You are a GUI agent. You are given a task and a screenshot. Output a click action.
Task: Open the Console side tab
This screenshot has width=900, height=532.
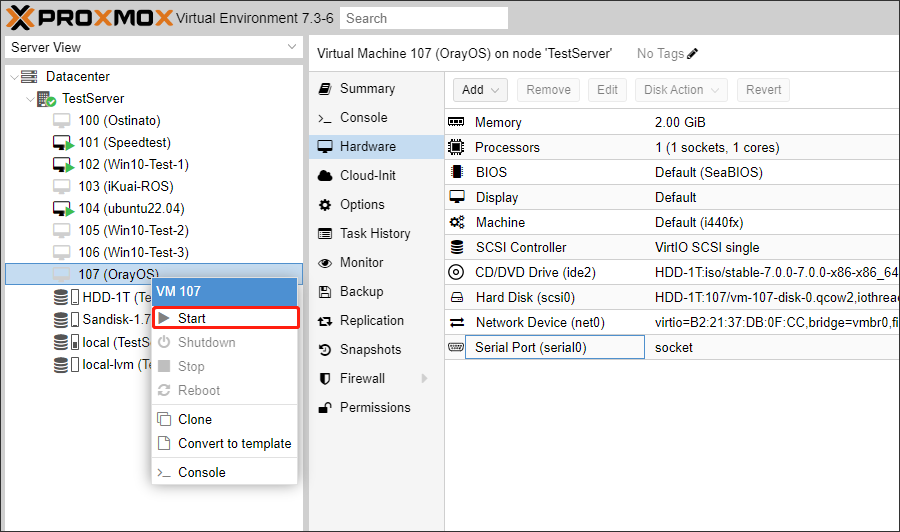coord(377,117)
